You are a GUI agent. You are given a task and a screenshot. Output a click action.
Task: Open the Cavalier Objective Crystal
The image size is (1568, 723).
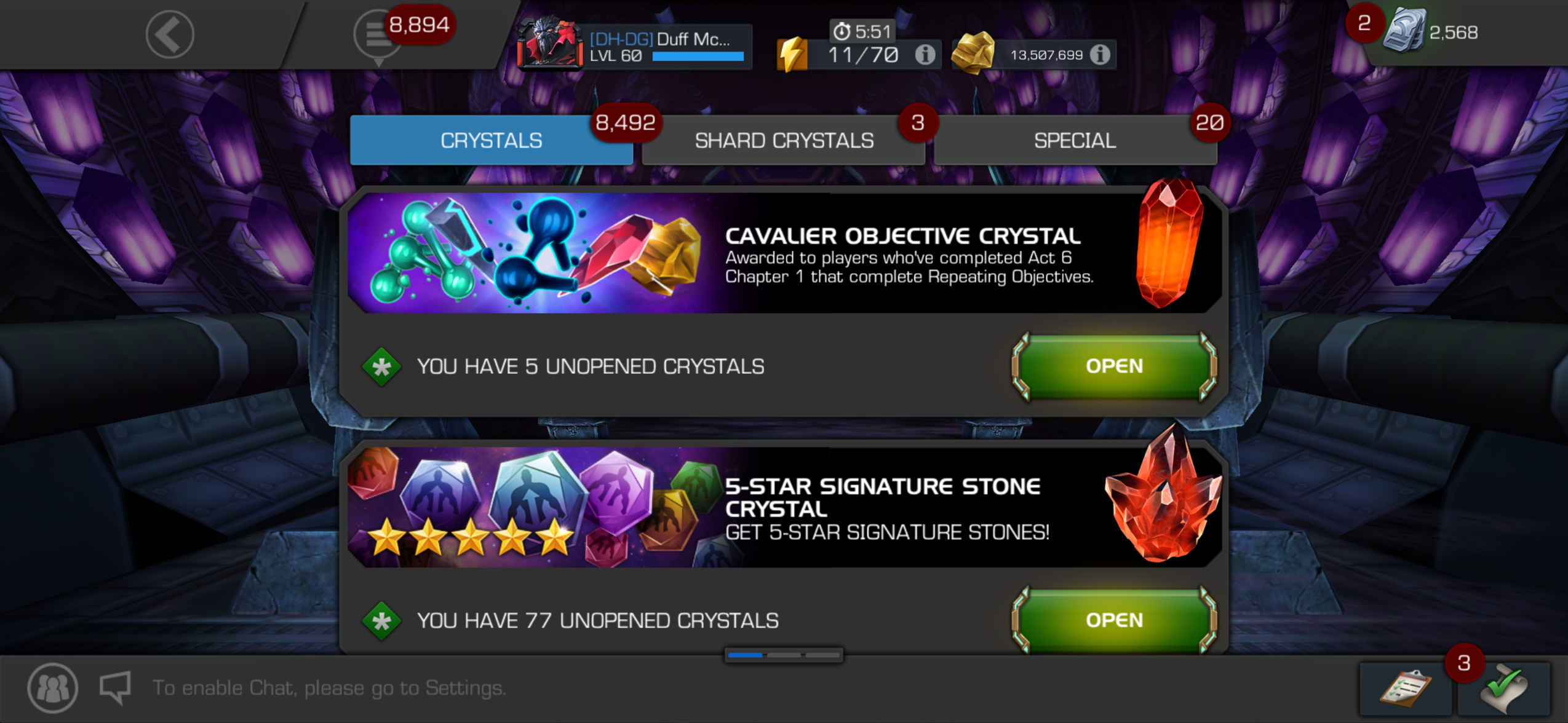1114,366
